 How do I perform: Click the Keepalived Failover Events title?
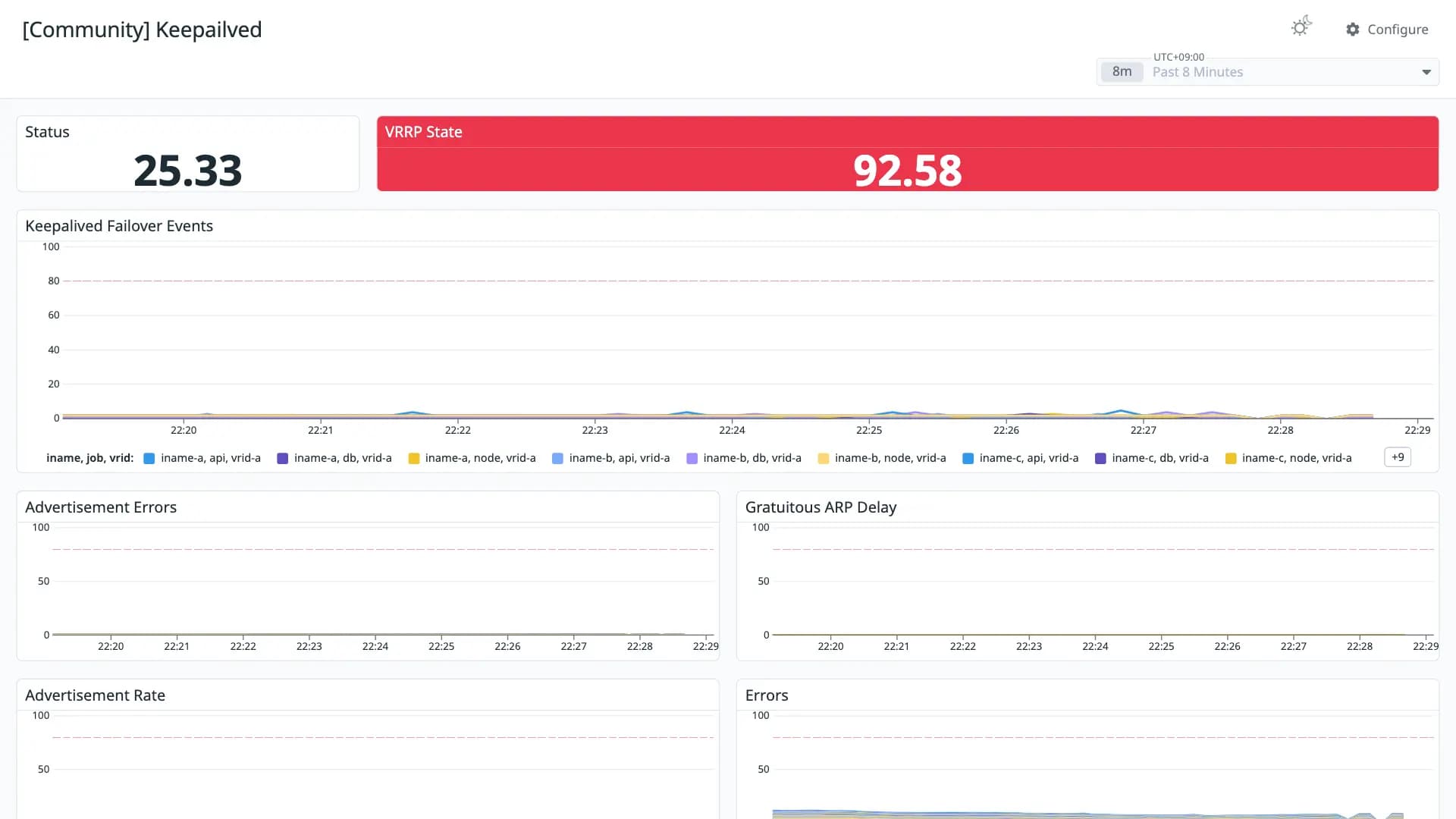[119, 226]
